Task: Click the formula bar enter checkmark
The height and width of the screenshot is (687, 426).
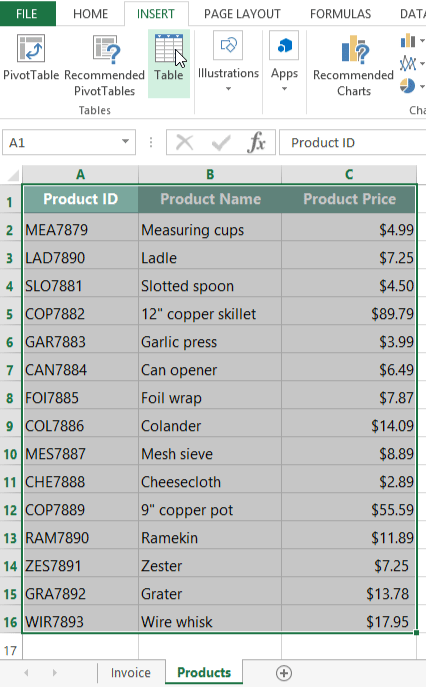Action: pyautogui.click(x=220, y=142)
